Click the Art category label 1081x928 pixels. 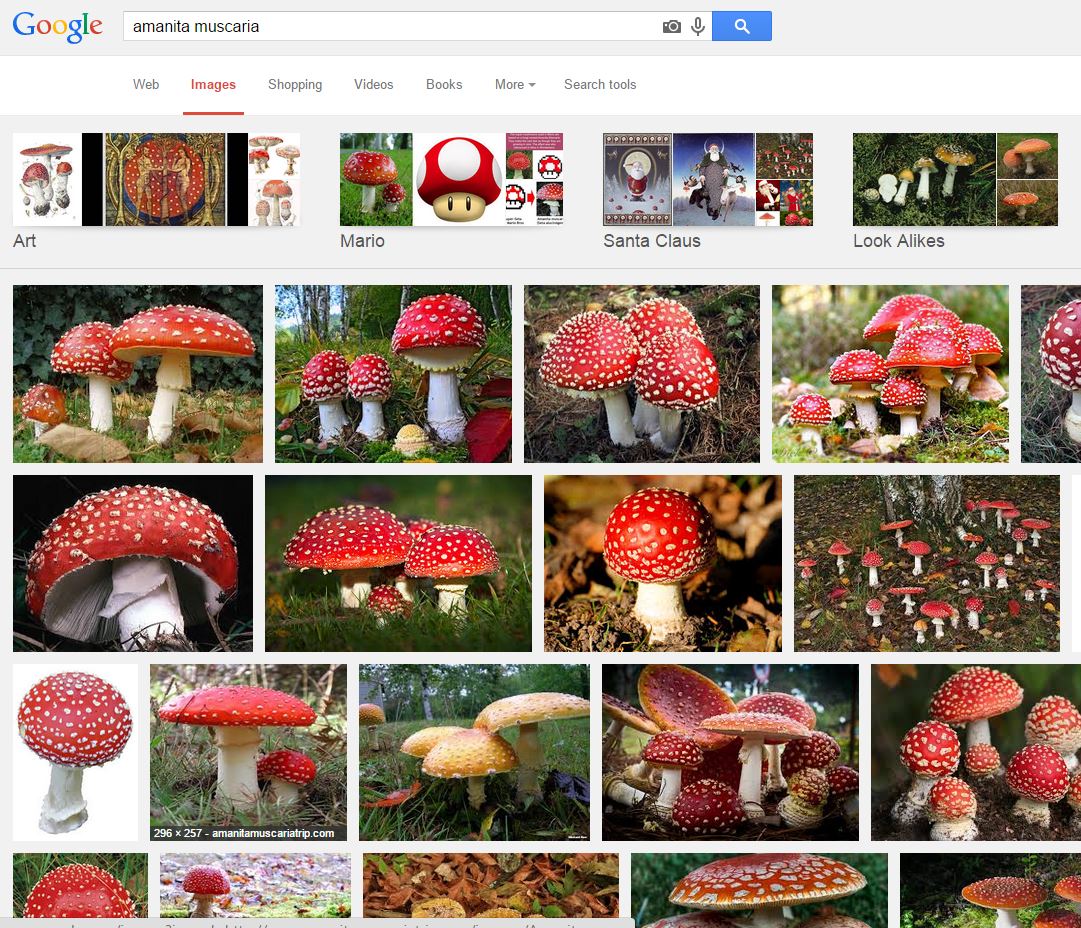25,241
